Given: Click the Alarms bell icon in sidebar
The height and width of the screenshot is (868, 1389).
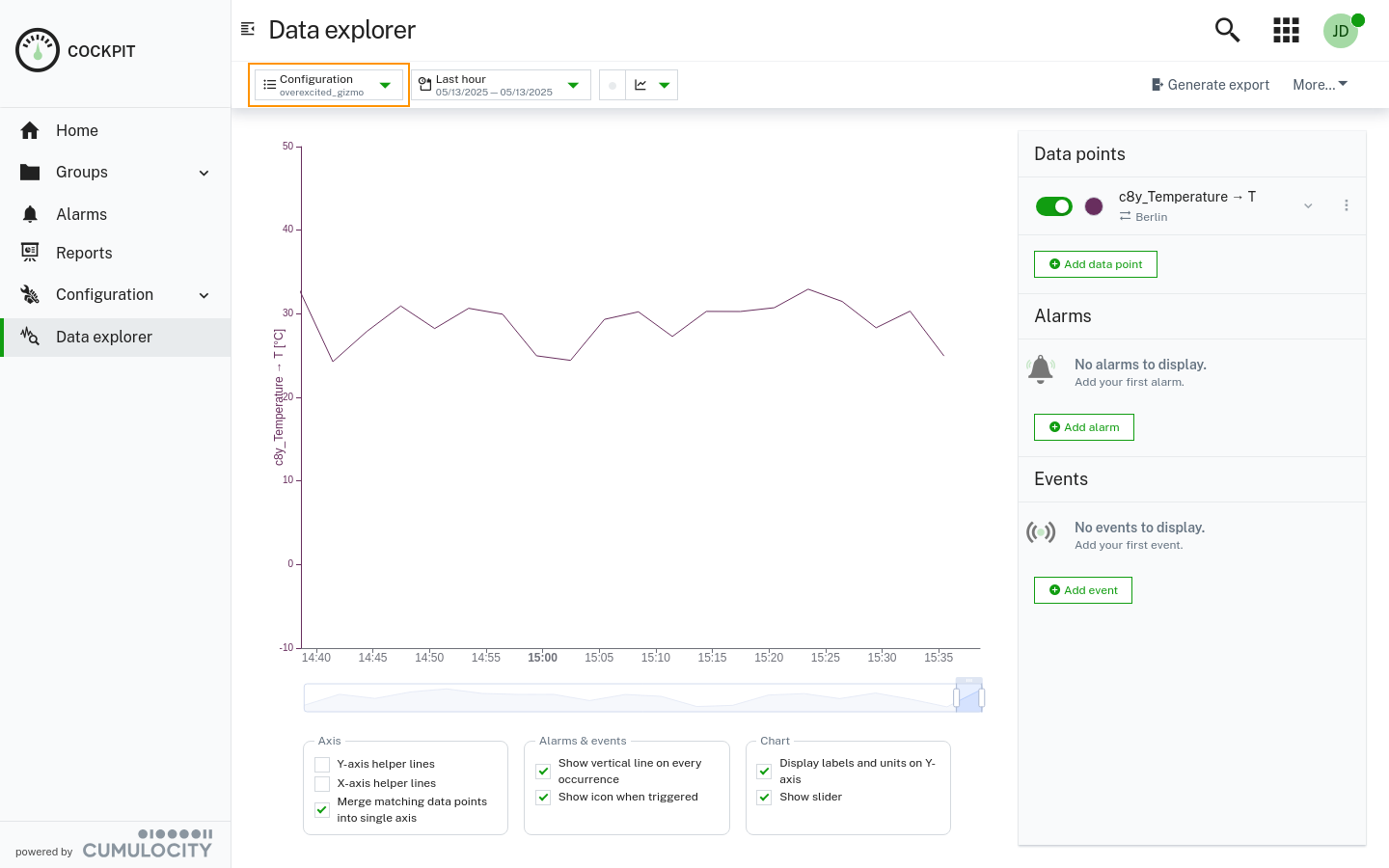Looking at the screenshot, I should point(30,214).
